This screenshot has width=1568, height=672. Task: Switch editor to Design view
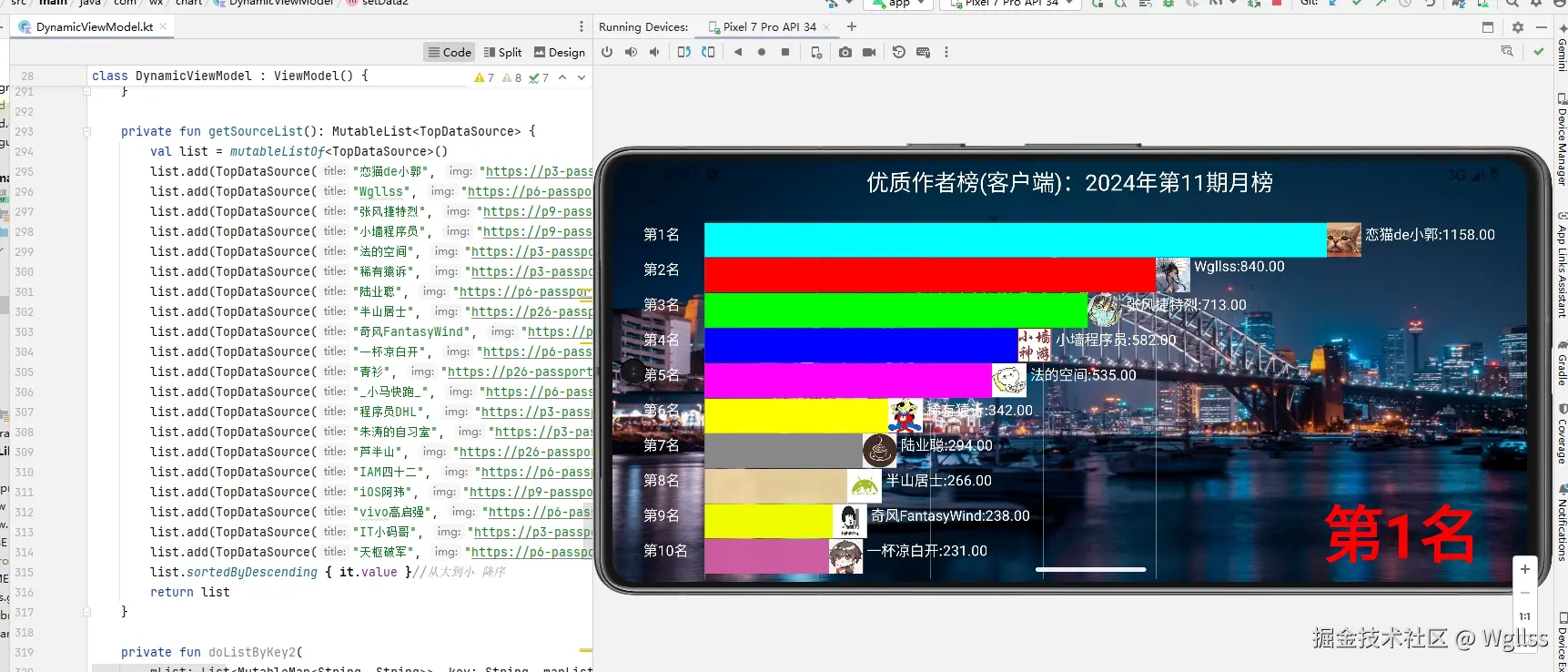coord(560,52)
